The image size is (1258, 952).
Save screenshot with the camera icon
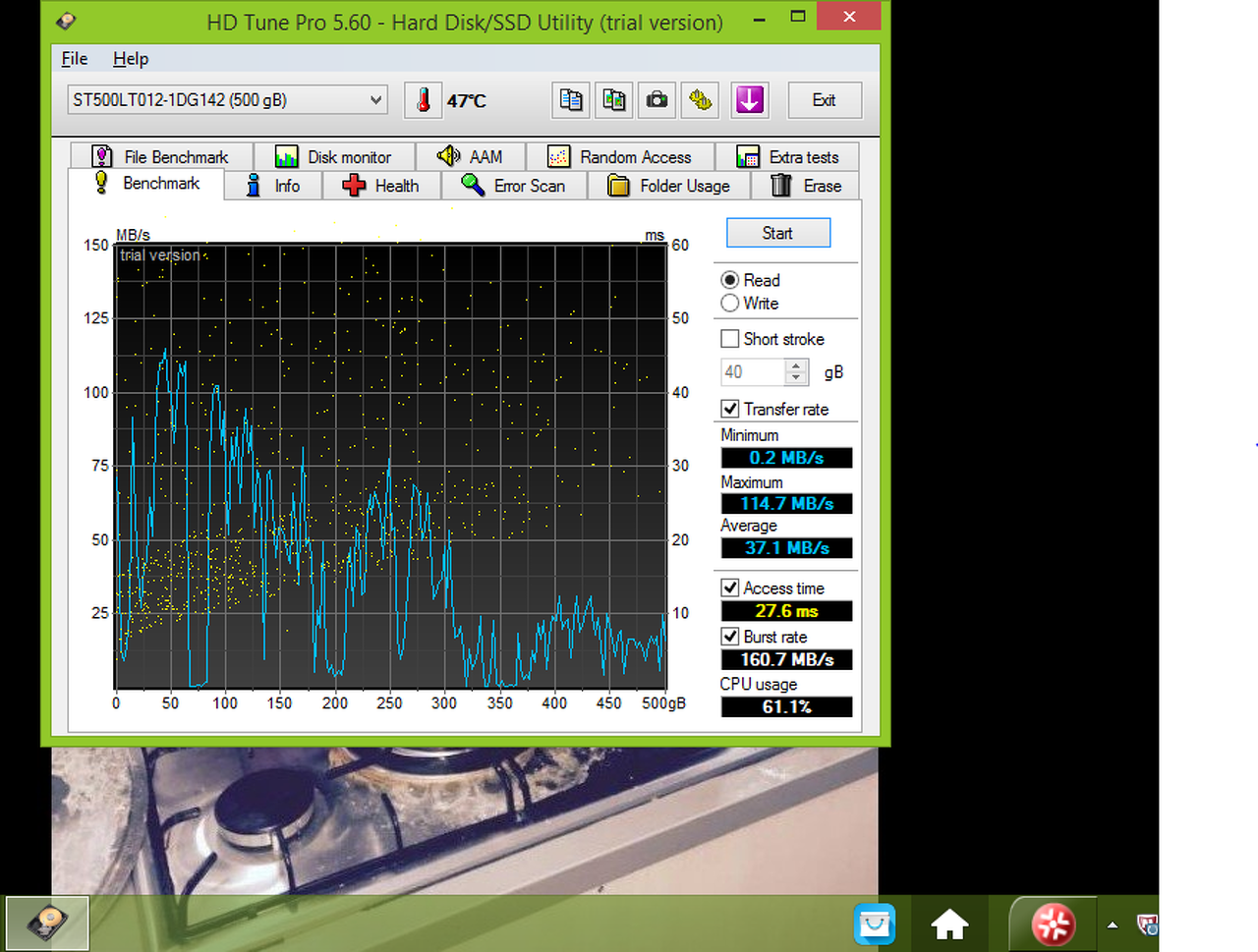(x=657, y=100)
